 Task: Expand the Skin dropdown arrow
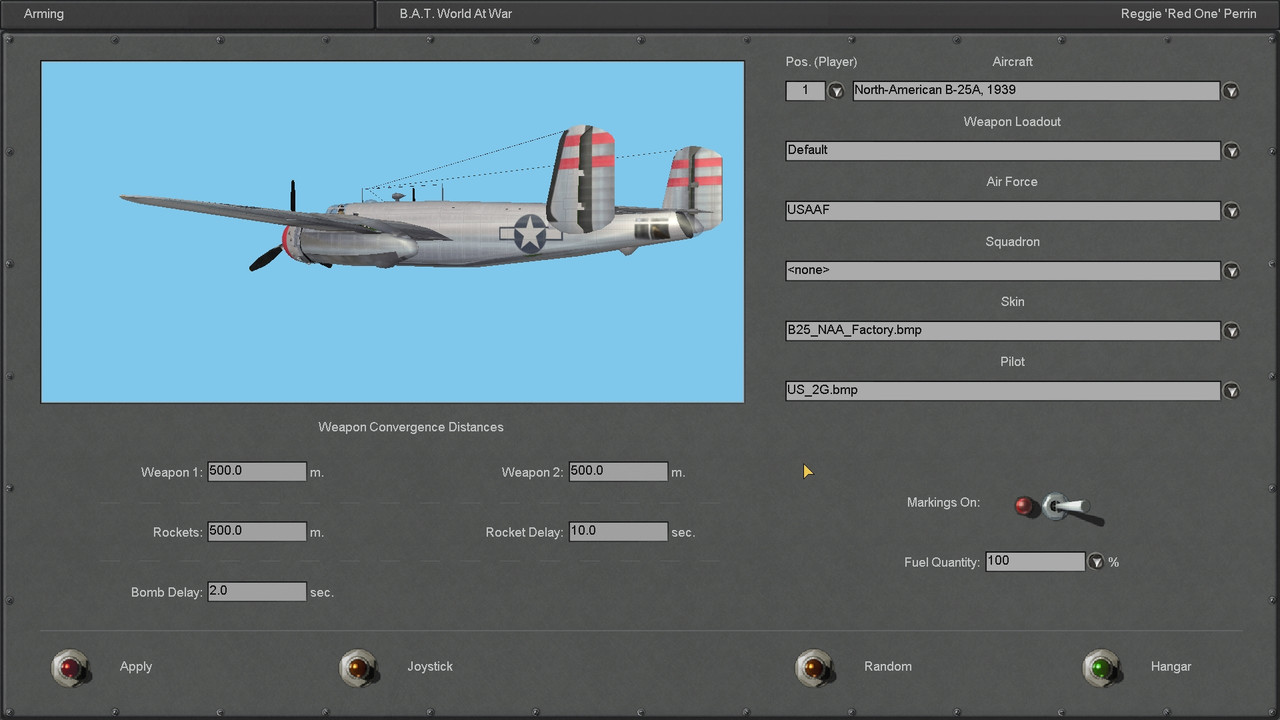coord(1231,331)
